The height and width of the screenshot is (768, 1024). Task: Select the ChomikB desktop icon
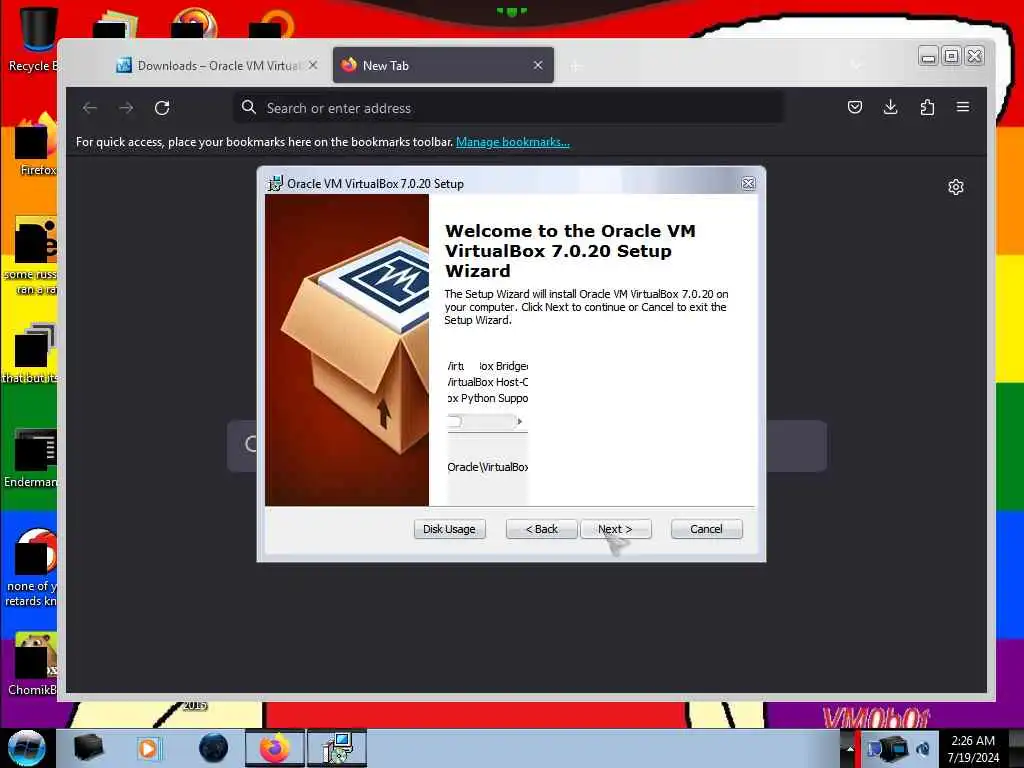point(33,664)
